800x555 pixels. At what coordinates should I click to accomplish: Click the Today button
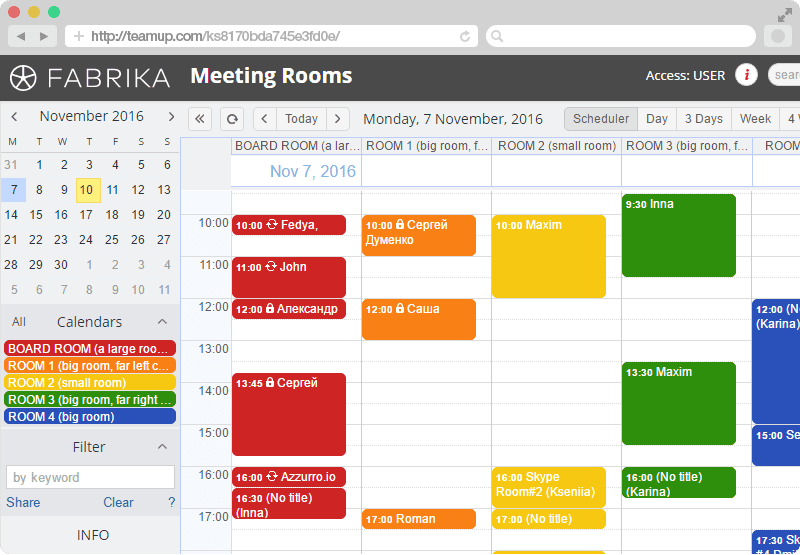pos(302,119)
